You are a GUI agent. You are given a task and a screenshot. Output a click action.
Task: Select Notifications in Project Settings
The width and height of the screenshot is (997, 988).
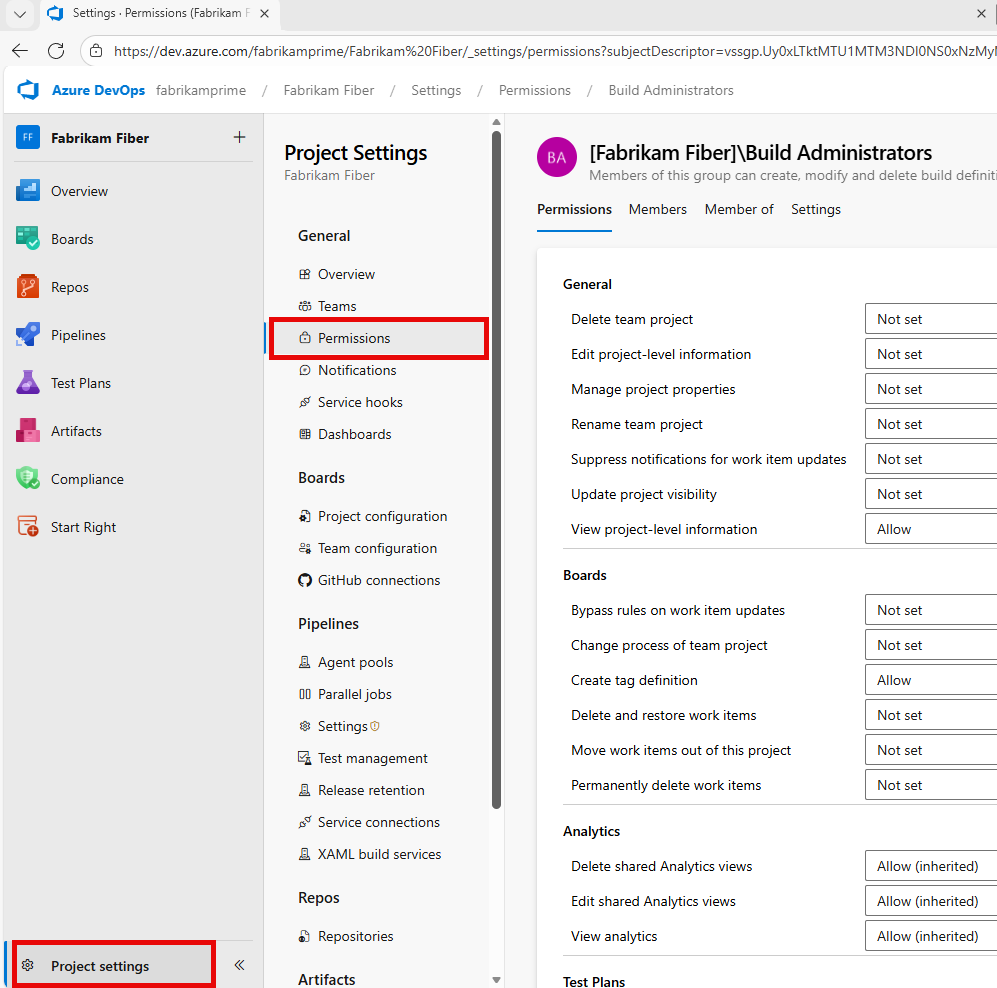click(355, 370)
